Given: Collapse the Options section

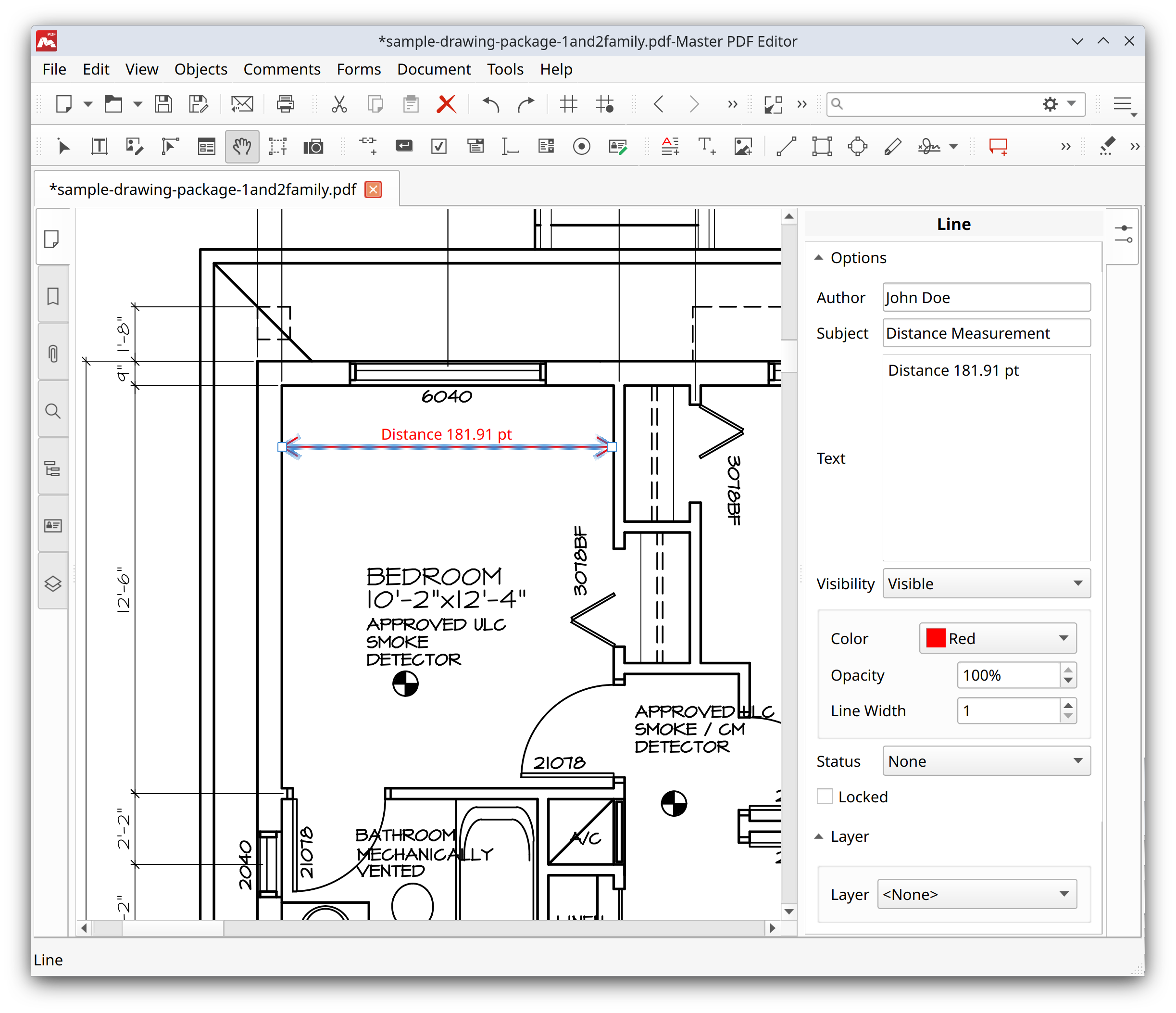Looking at the screenshot, I should click(818, 258).
